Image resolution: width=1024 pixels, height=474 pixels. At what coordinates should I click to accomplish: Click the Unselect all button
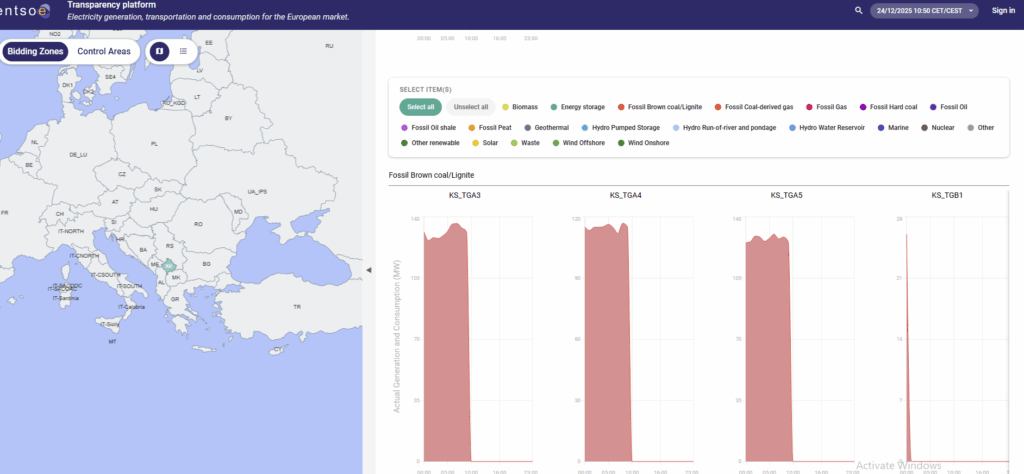470,106
